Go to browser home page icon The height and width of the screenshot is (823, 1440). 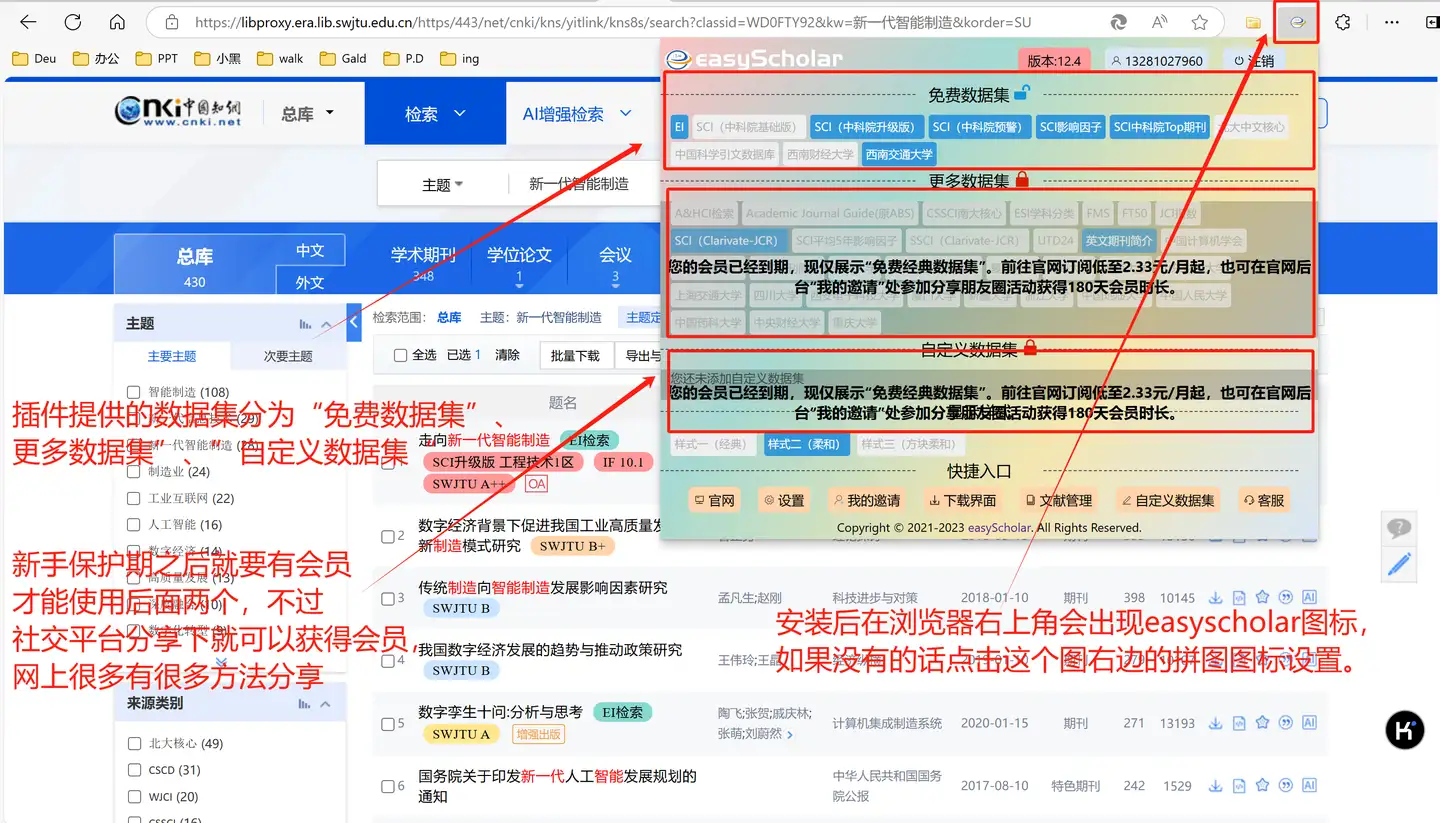(x=117, y=22)
